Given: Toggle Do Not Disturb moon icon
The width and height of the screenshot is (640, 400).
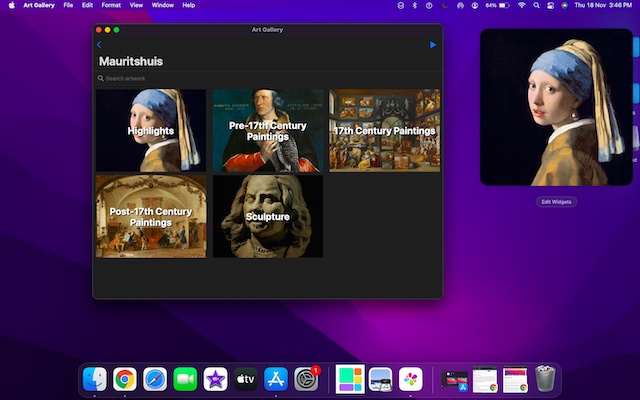Looking at the screenshot, I should pos(444,5).
